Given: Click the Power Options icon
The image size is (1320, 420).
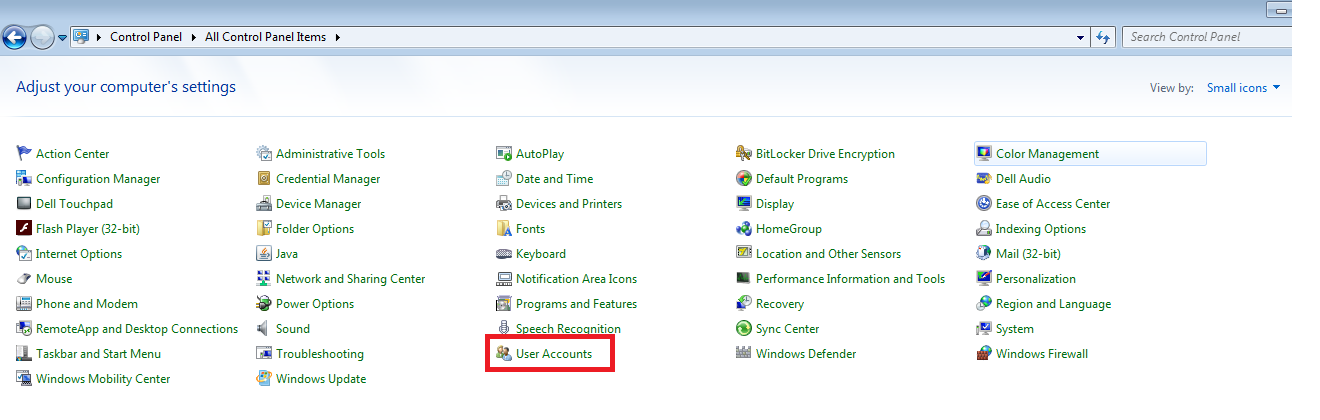Looking at the screenshot, I should pos(264,303).
